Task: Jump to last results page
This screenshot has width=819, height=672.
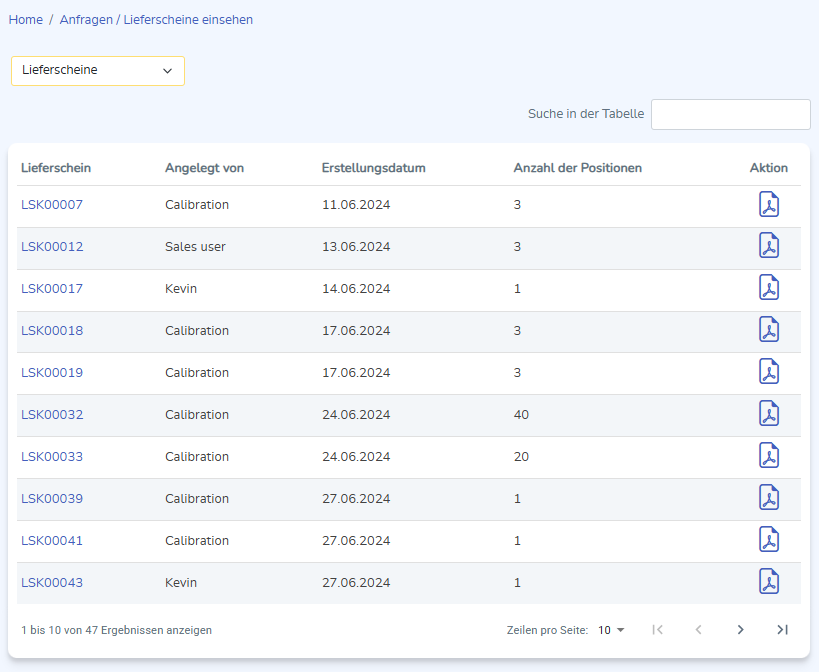Action: (x=782, y=630)
